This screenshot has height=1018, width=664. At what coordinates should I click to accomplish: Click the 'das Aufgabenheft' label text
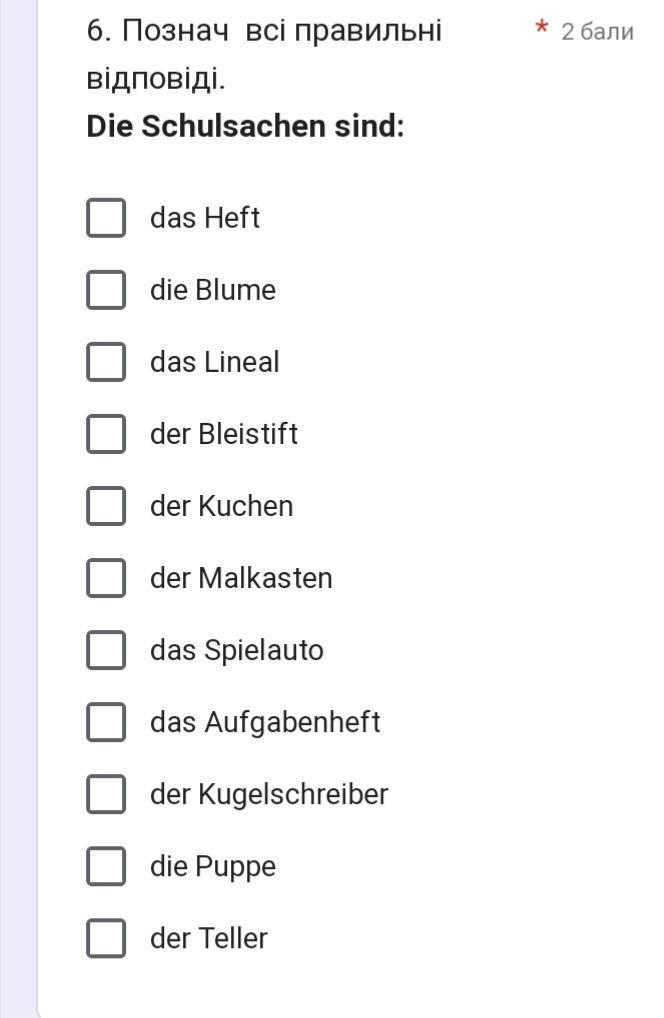[x=265, y=722]
